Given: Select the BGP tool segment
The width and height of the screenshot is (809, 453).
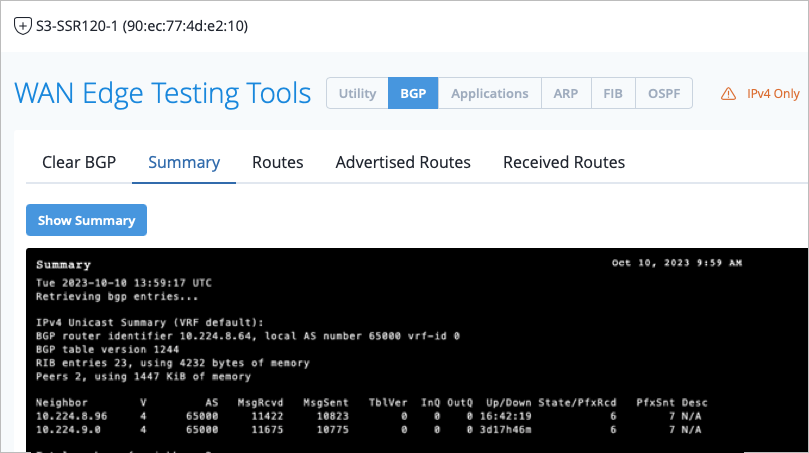Looking at the screenshot, I should (x=413, y=93).
